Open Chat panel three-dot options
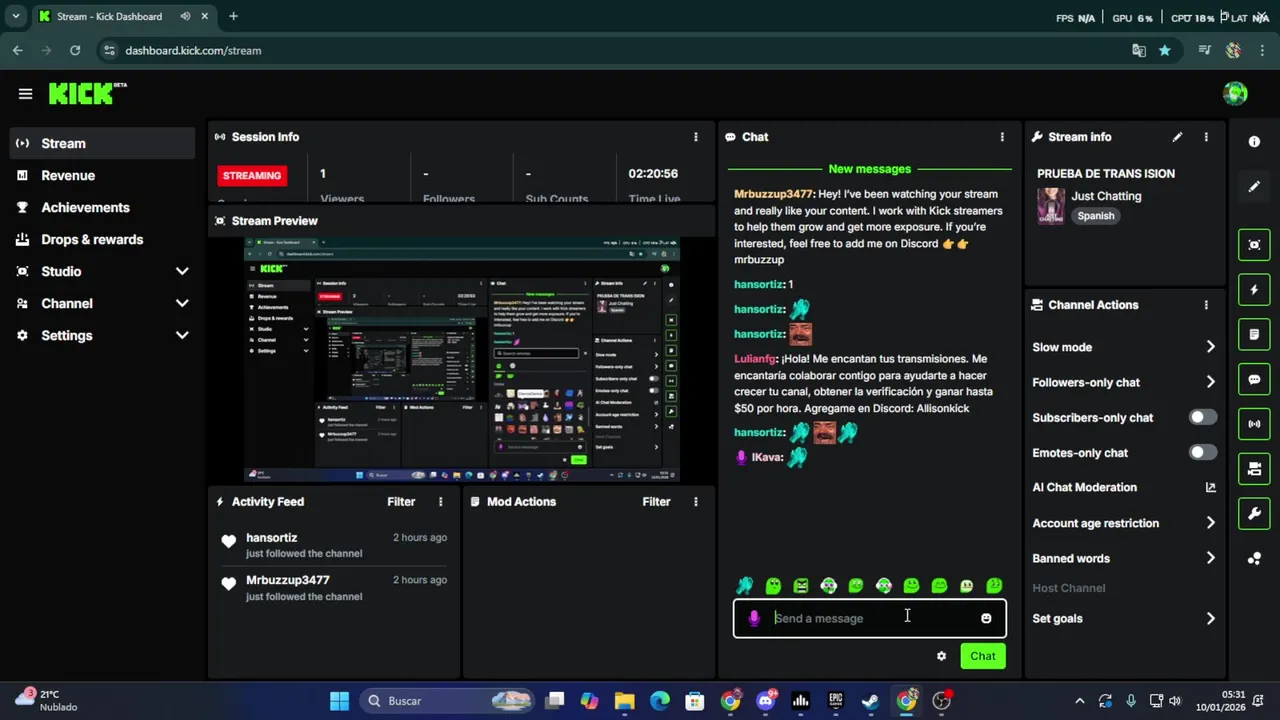 pyautogui.click(x=1002, y=137)
